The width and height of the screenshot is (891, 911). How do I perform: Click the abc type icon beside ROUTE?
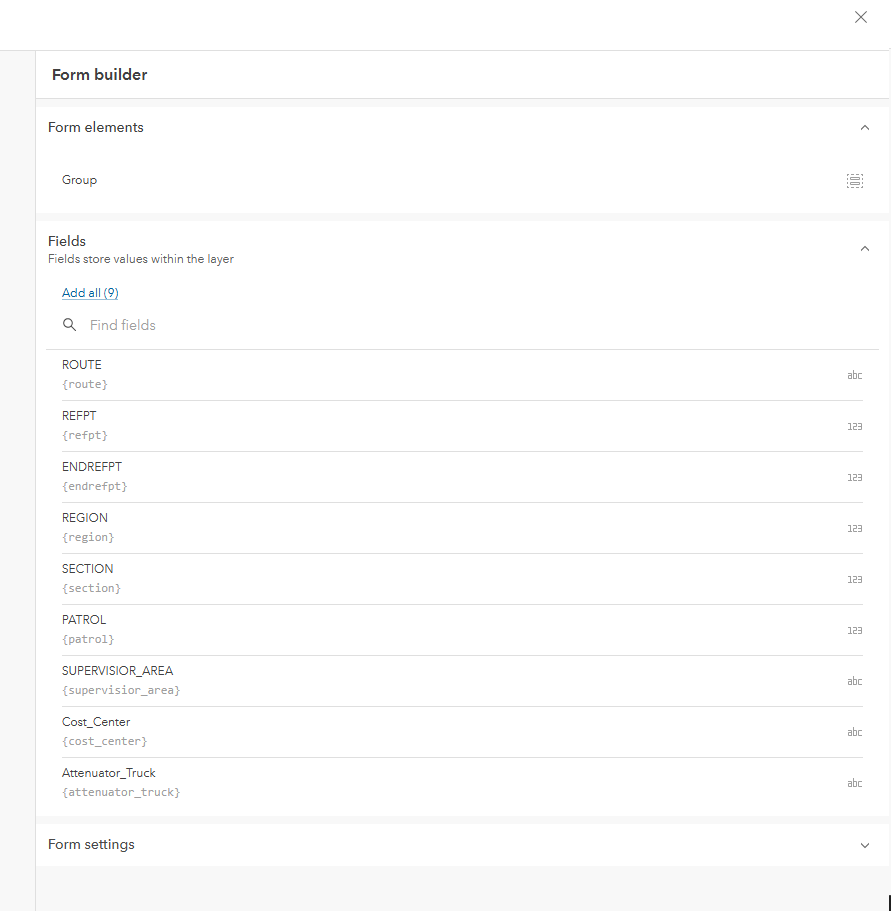pos(855,375)
